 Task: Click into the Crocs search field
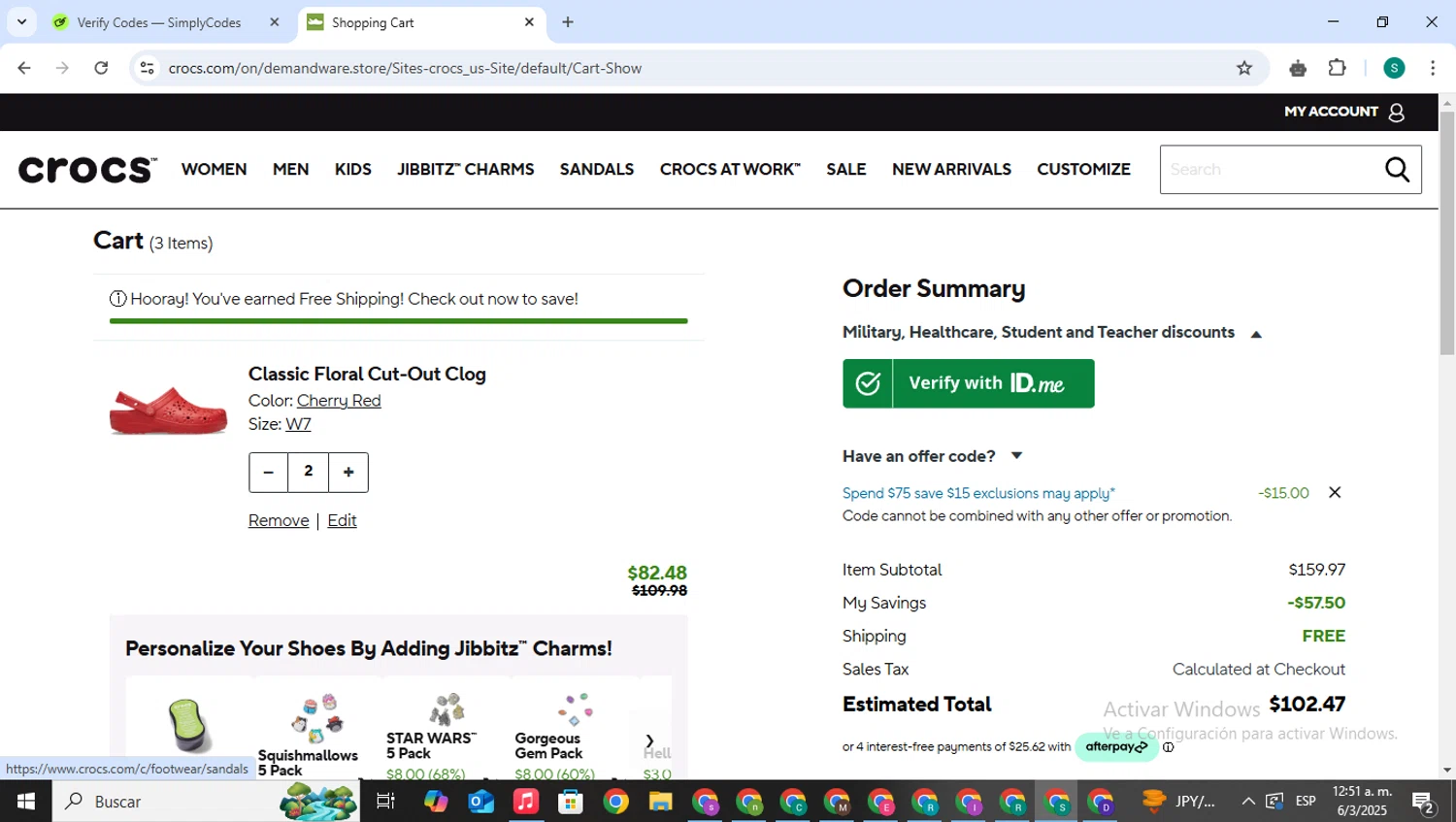click(1272, 170)
